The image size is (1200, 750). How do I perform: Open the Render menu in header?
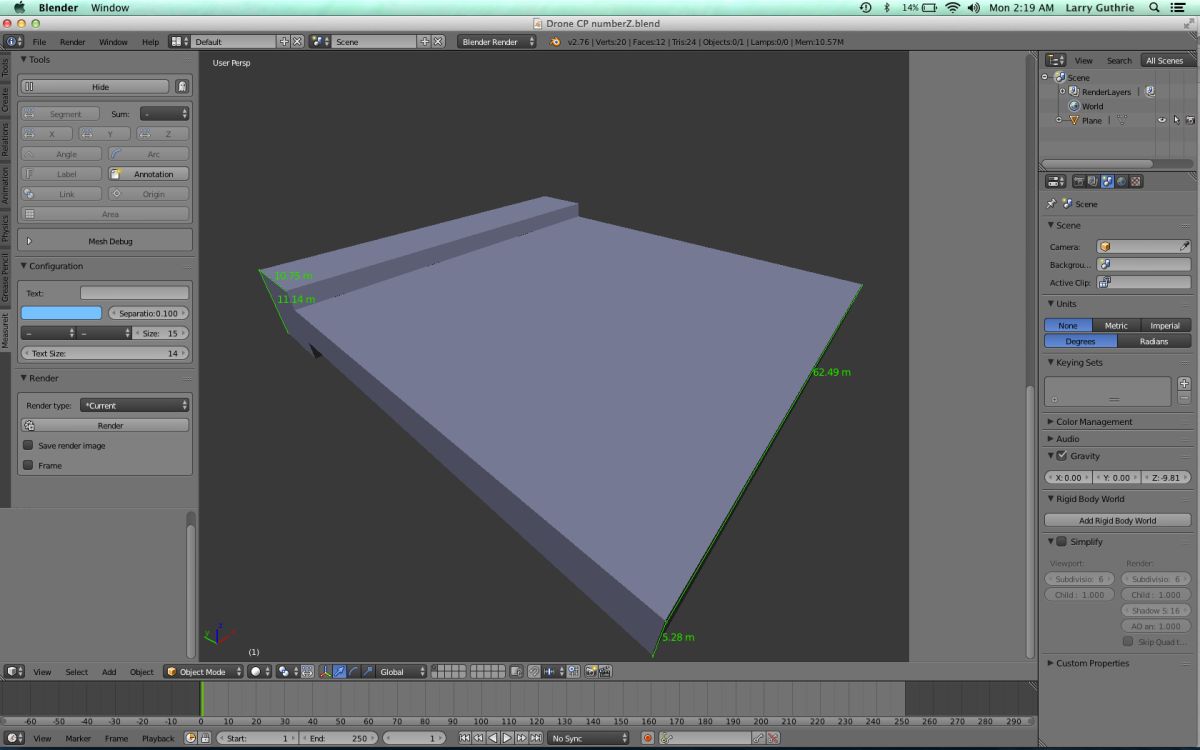point(72,42)
